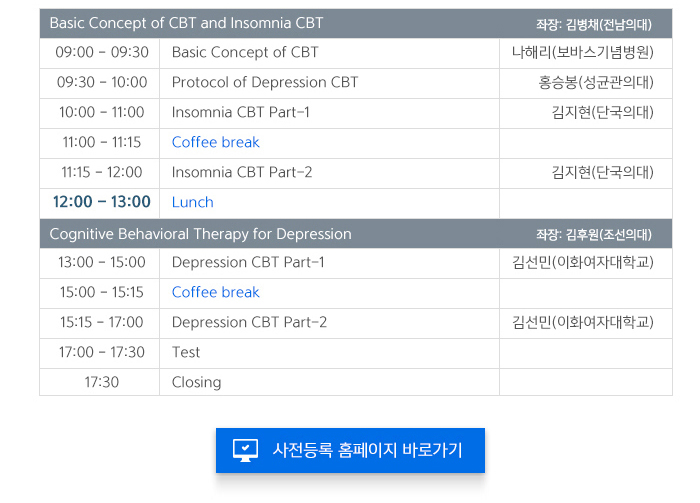
Task: Click the Closing entry
Action: (x=196, y=382)
